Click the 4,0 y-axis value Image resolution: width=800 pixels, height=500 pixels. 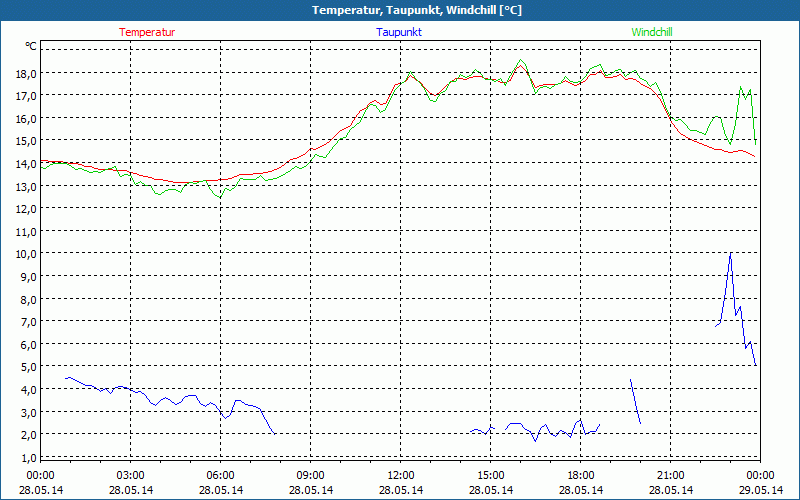28,390
